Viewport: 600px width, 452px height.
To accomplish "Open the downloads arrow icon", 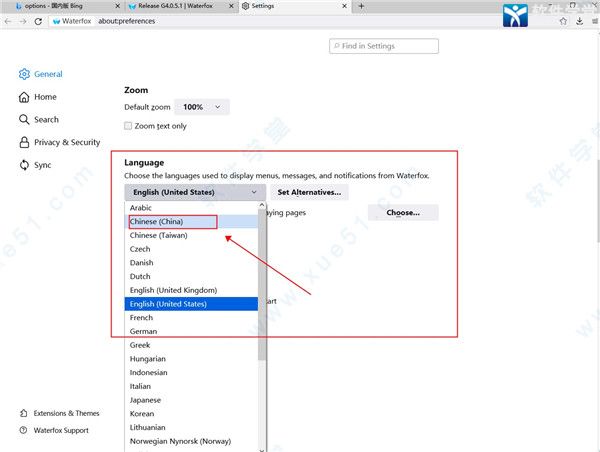I will [580, 21].
